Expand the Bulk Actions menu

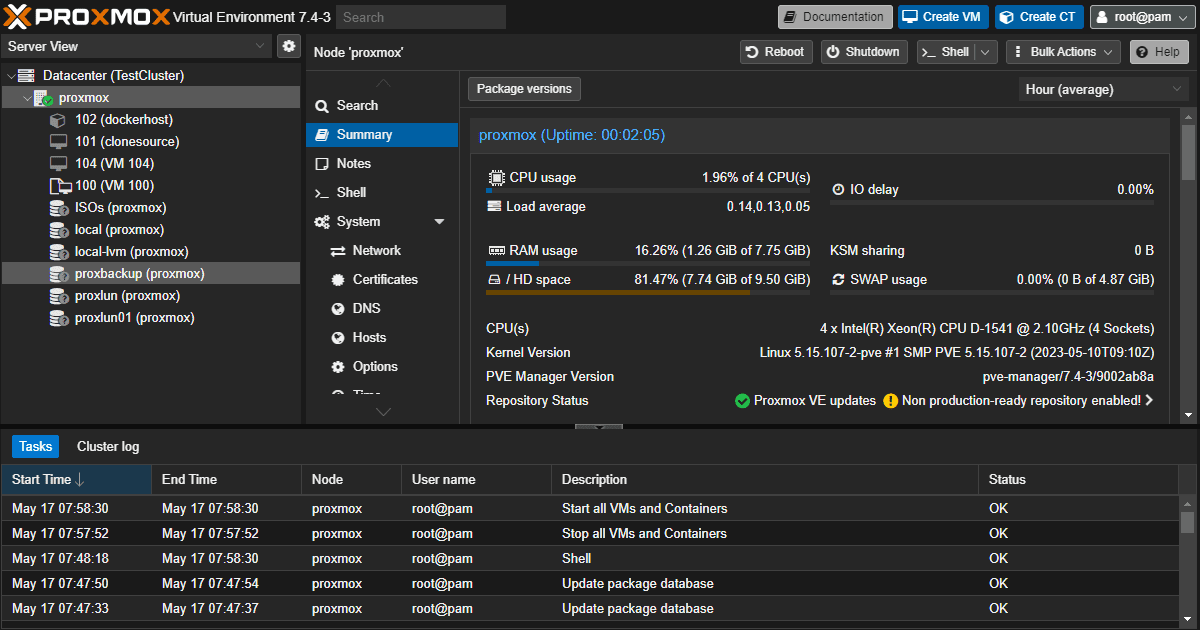tap(1064, 52)
